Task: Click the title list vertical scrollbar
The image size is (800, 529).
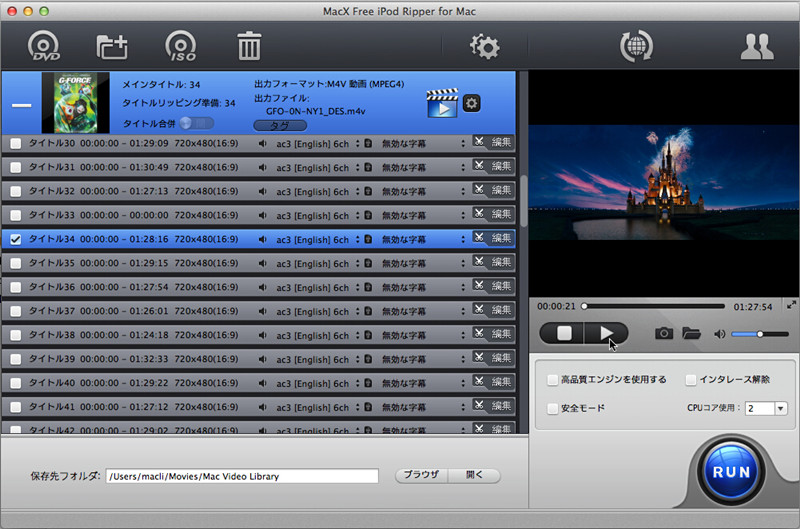Action: [523, 201]
